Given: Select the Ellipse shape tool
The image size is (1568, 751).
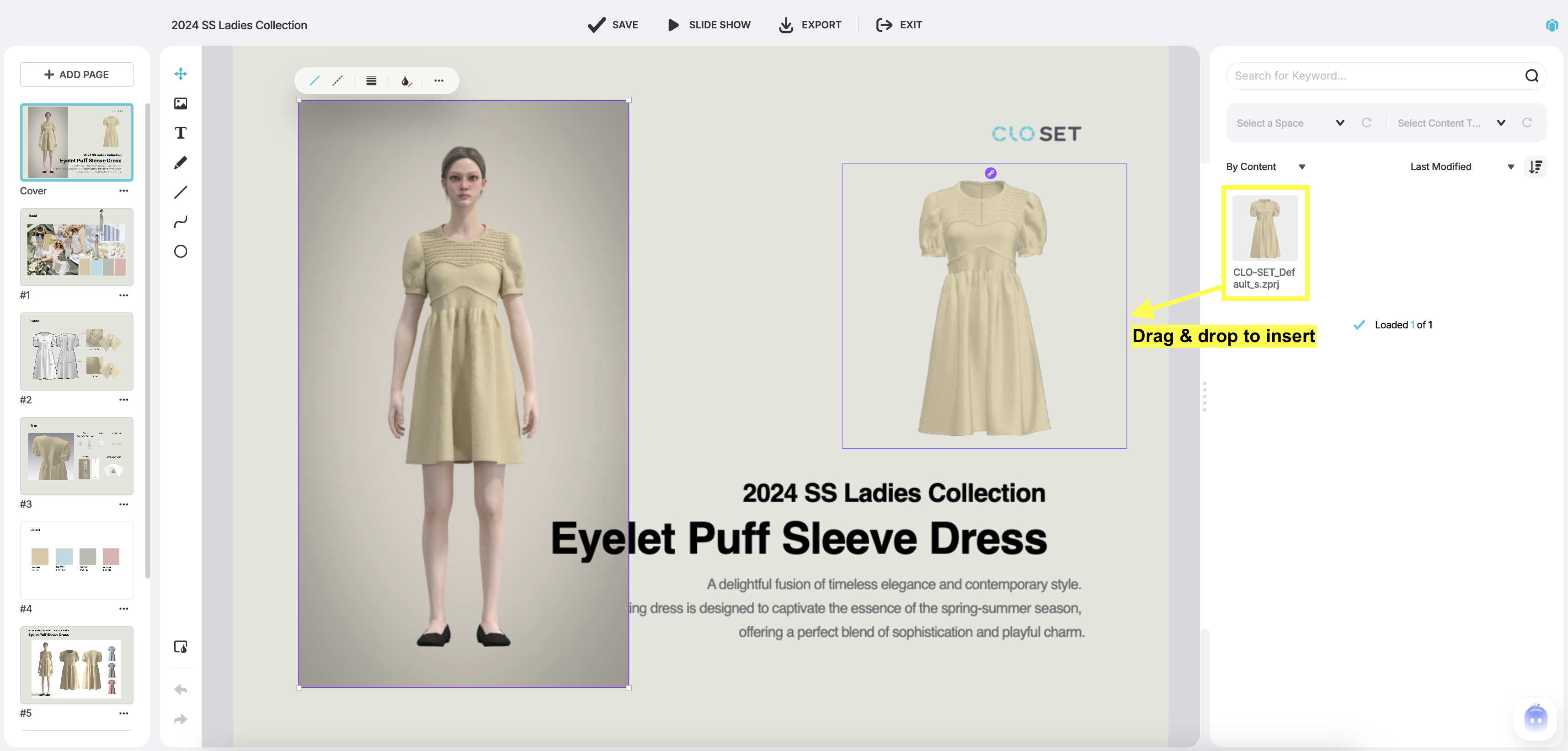Looking at the screenshot, I should point(180,251).
